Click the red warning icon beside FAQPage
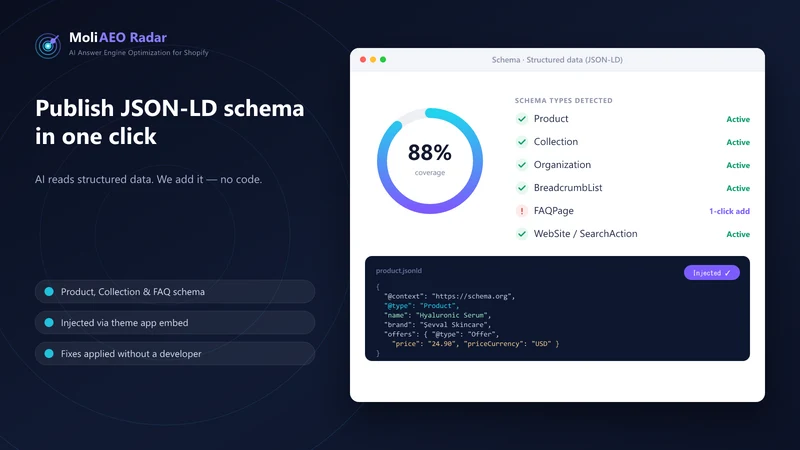The image size is (800, 450). [521, 211]
